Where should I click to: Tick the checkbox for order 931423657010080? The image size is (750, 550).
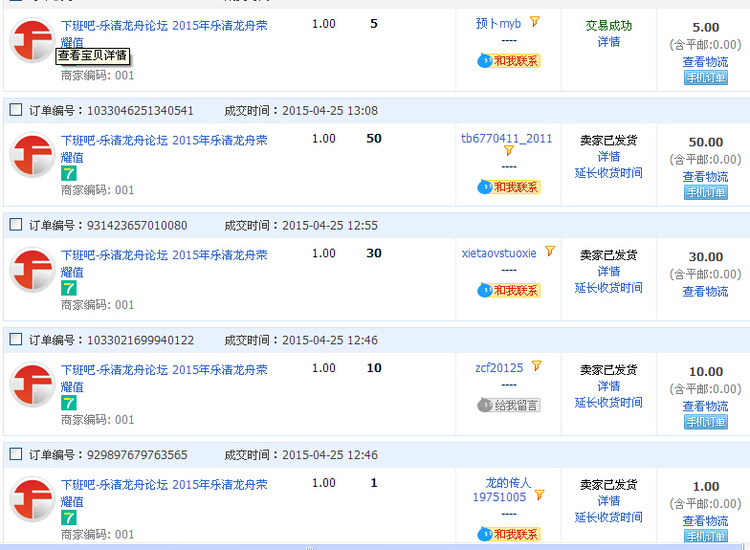16,225
